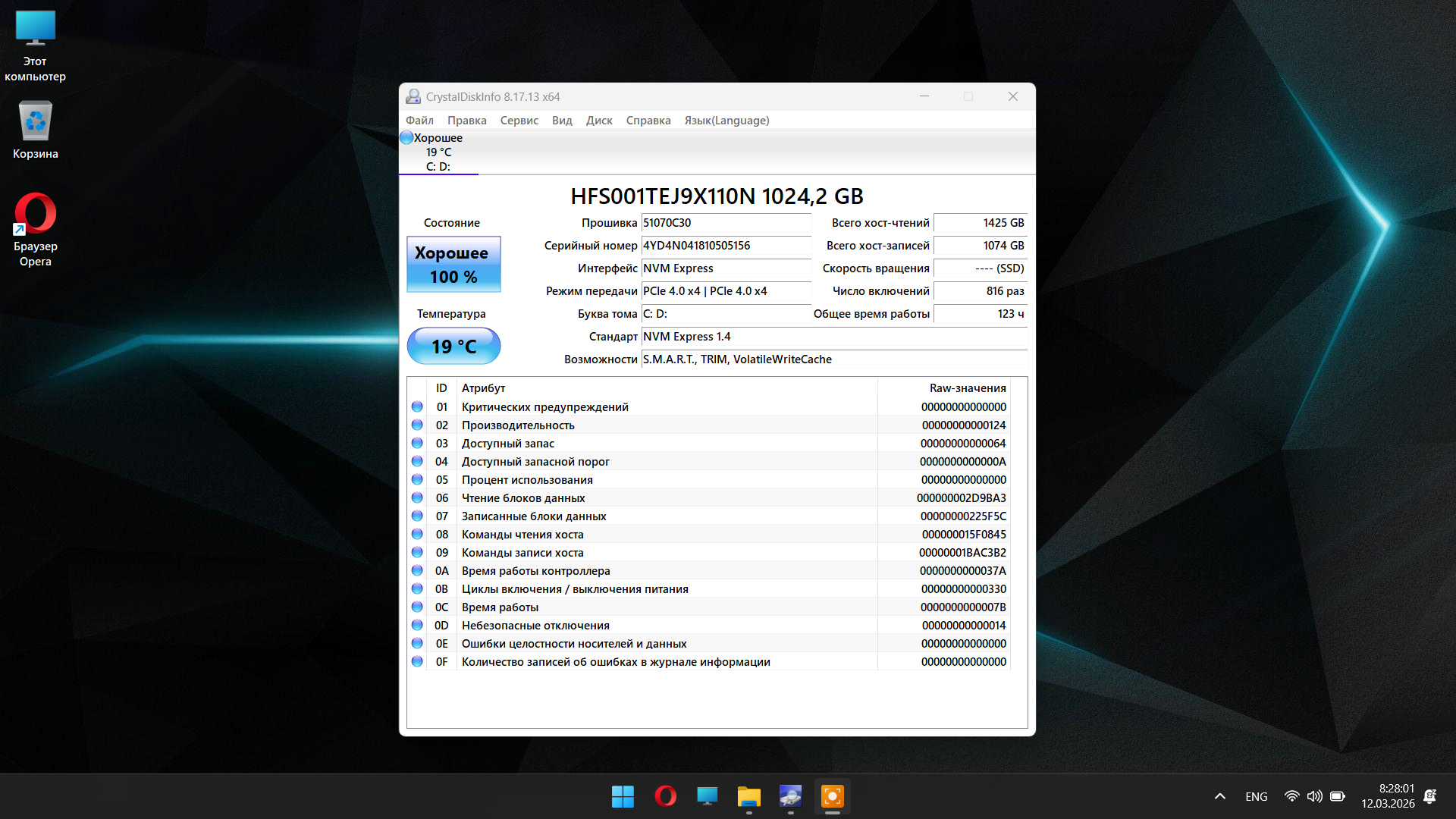Open Язык(Language) menu
The height and width of the screenshot is (819, 1456).
[x=726, y=121]
